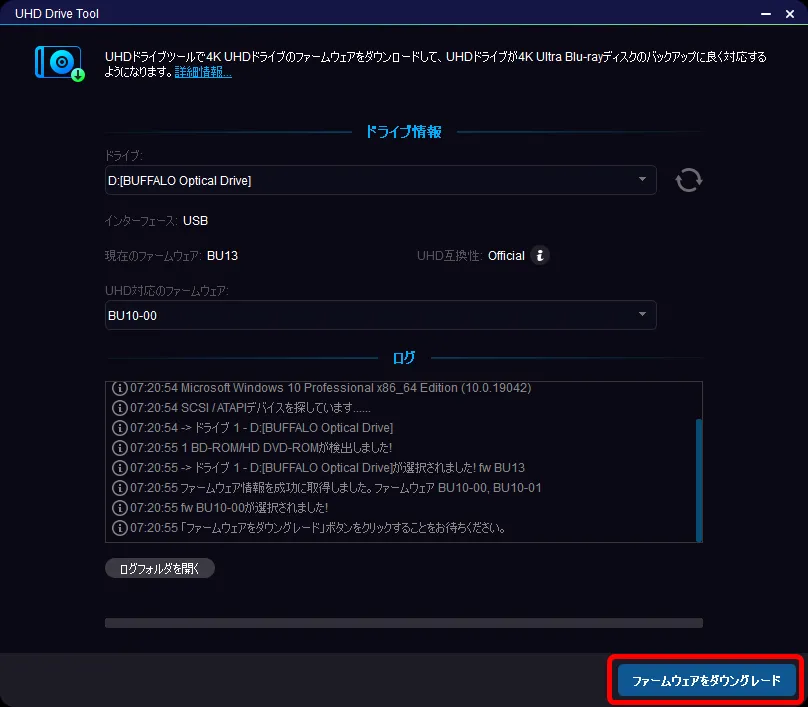Click the info icon of the SCSI / ATAPI log line
Screen dimensions: 808x707
[x=120, y=408]
